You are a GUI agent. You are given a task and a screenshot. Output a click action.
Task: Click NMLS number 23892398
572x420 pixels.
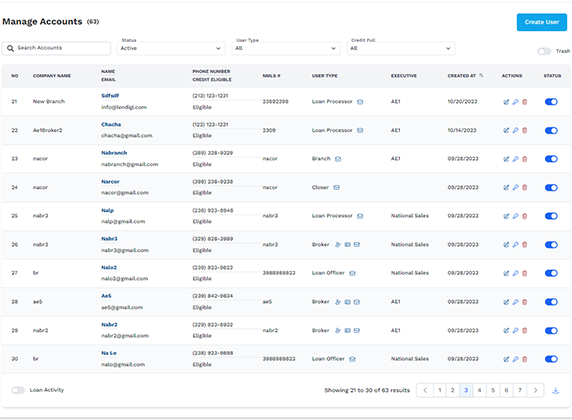click(x=275, y=102)
